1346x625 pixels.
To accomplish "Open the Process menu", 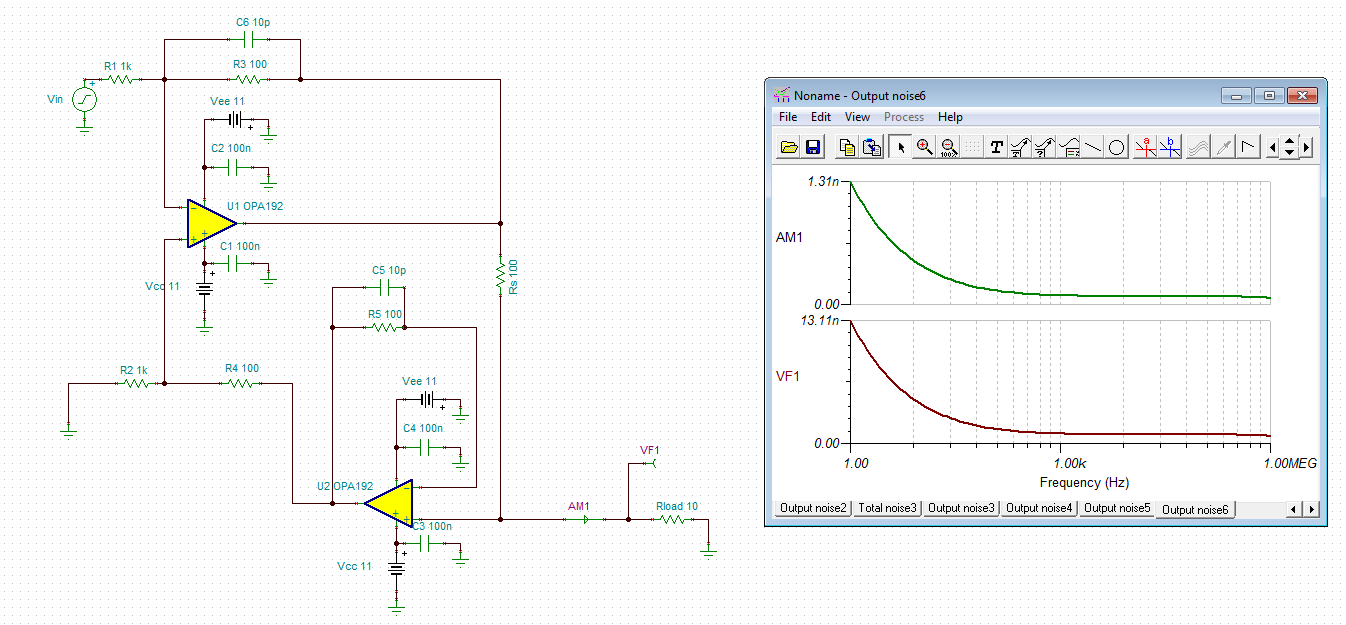I will tap(904, 117).
